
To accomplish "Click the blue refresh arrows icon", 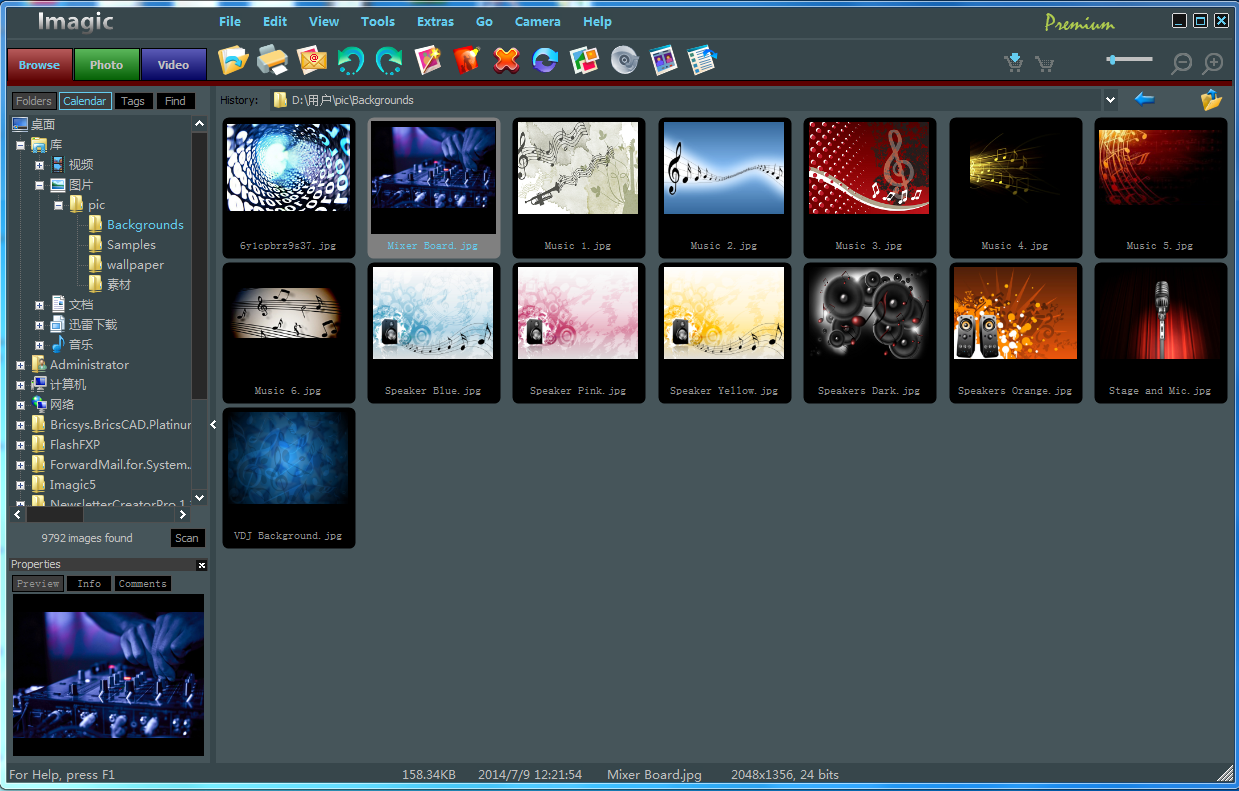I will point(545,61).
